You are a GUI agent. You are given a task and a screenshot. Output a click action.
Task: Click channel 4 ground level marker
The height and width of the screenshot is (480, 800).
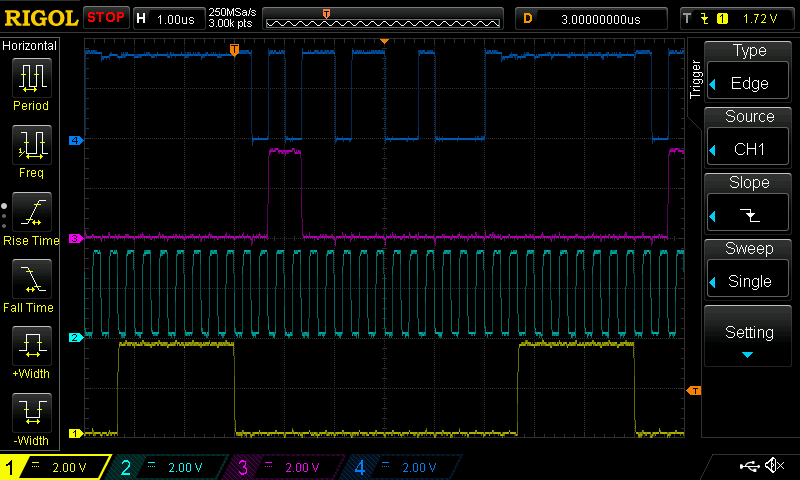pyautogui.click(x=76, y=140)
